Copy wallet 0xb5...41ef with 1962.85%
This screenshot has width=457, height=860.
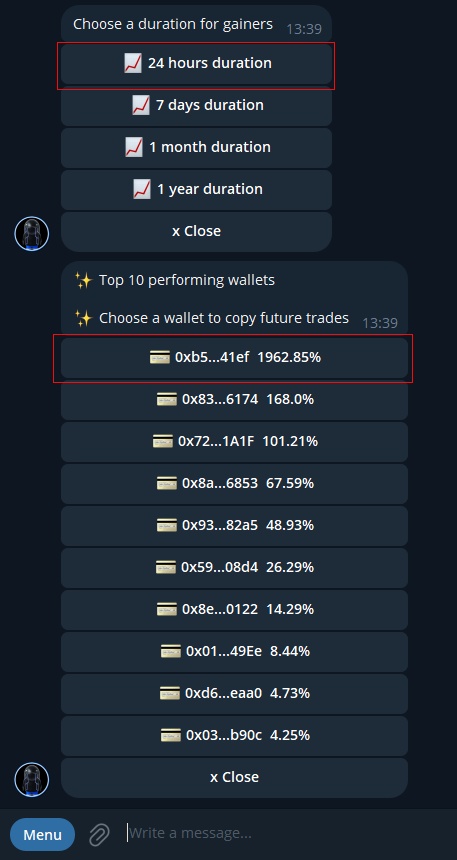point(234,358)
